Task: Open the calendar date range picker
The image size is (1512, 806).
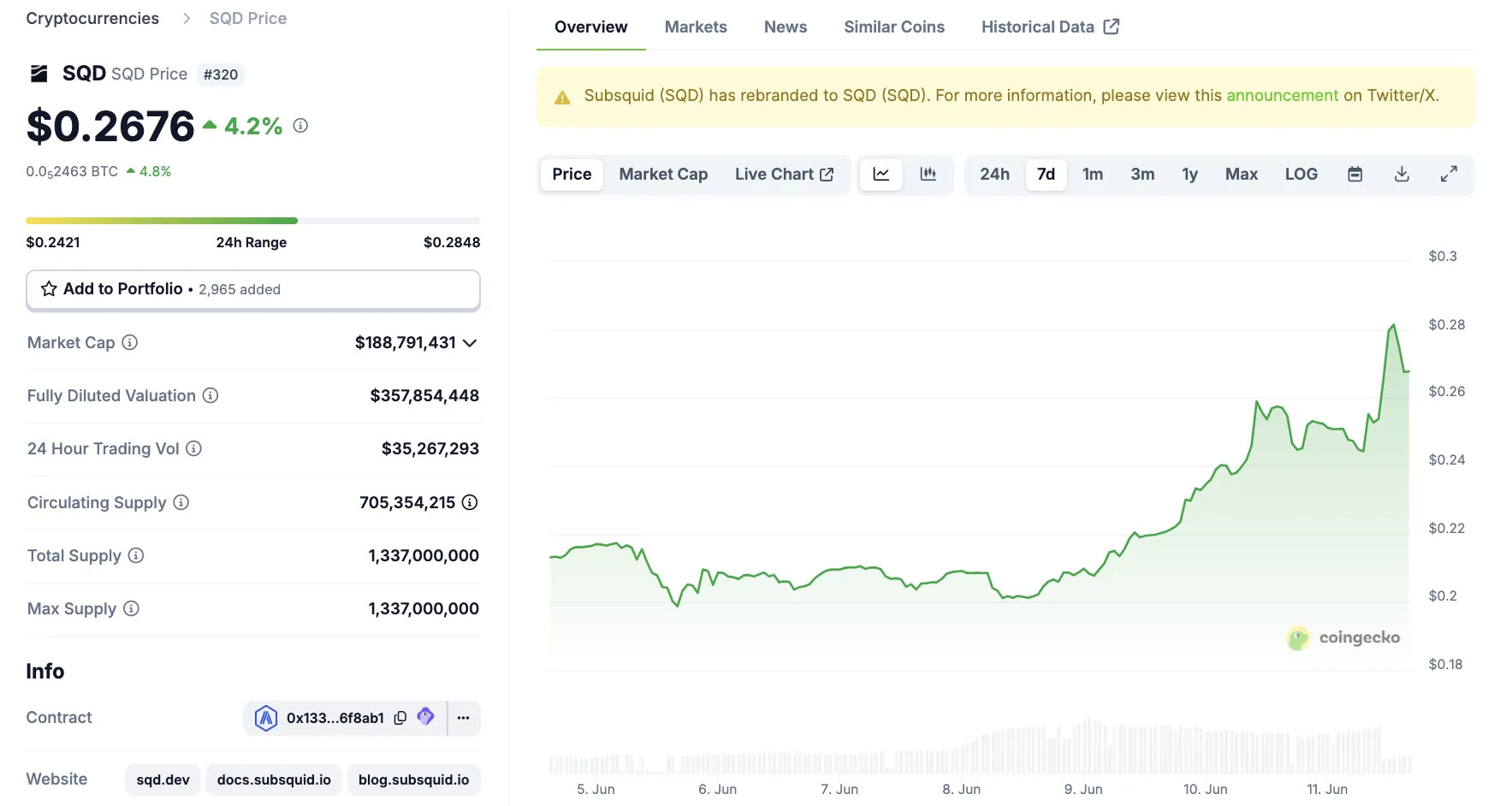Action: pyautogui.click(x=1355, y=174)
